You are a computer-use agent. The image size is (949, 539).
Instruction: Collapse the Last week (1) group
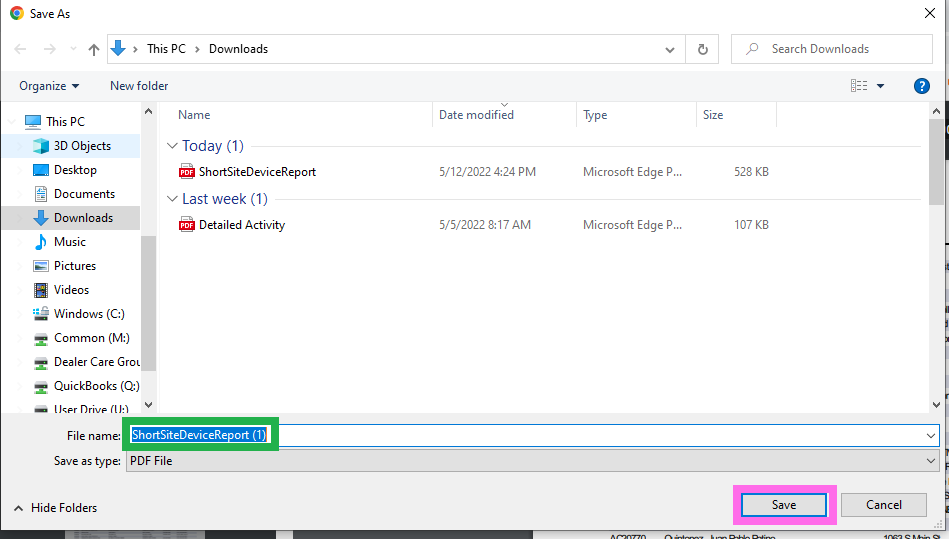173,199
